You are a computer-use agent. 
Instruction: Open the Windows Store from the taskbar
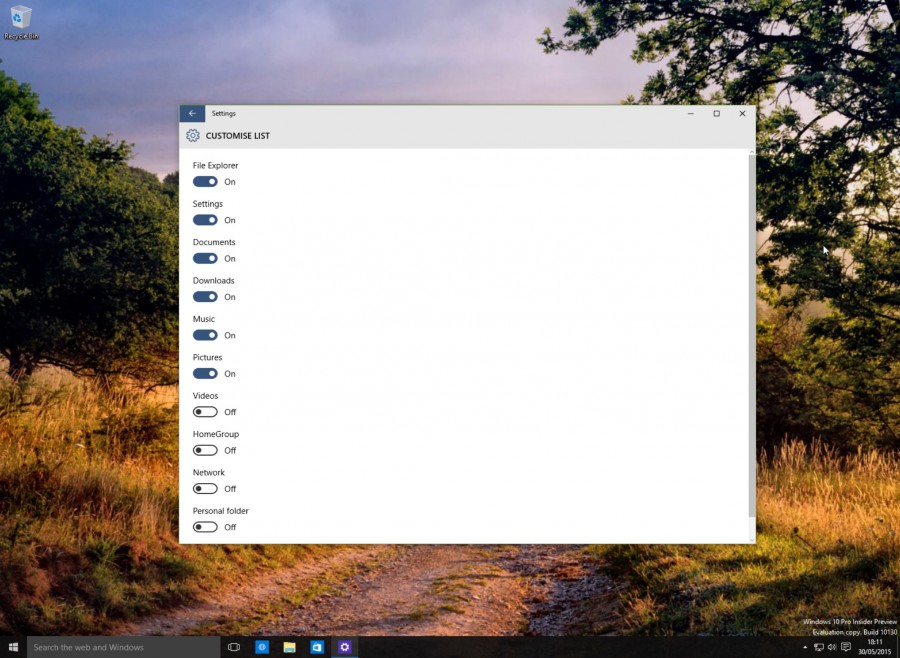tap(317, 647)
